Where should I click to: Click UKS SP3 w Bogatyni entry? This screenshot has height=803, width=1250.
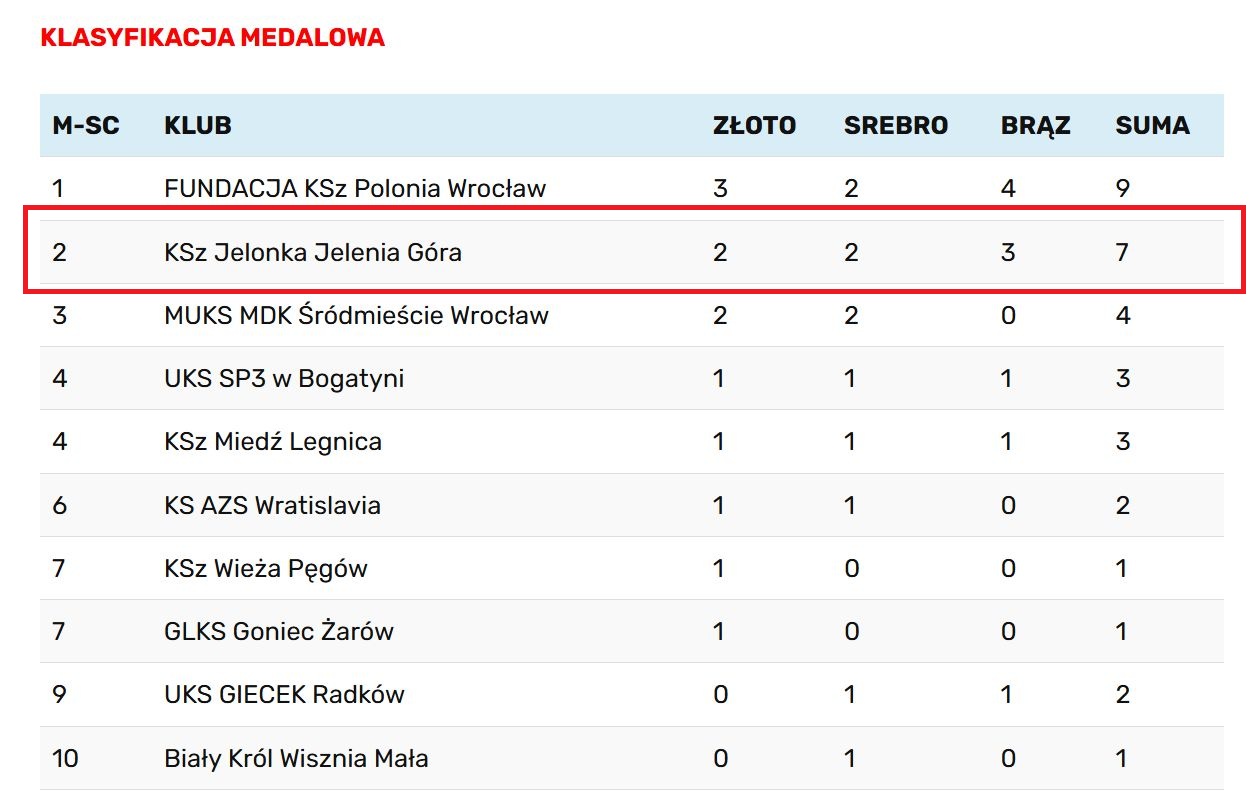[284, 379]
